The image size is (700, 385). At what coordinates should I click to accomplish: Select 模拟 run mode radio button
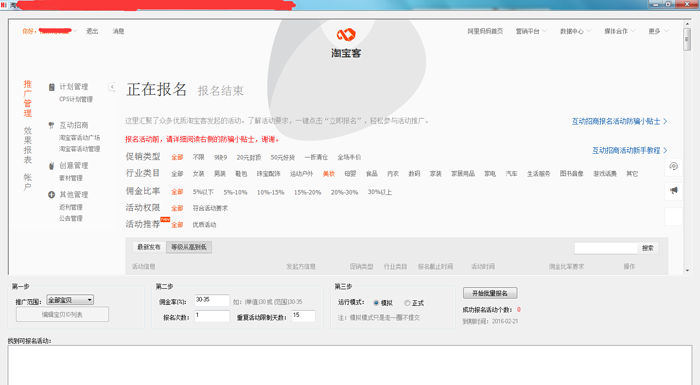pos(376,303)
